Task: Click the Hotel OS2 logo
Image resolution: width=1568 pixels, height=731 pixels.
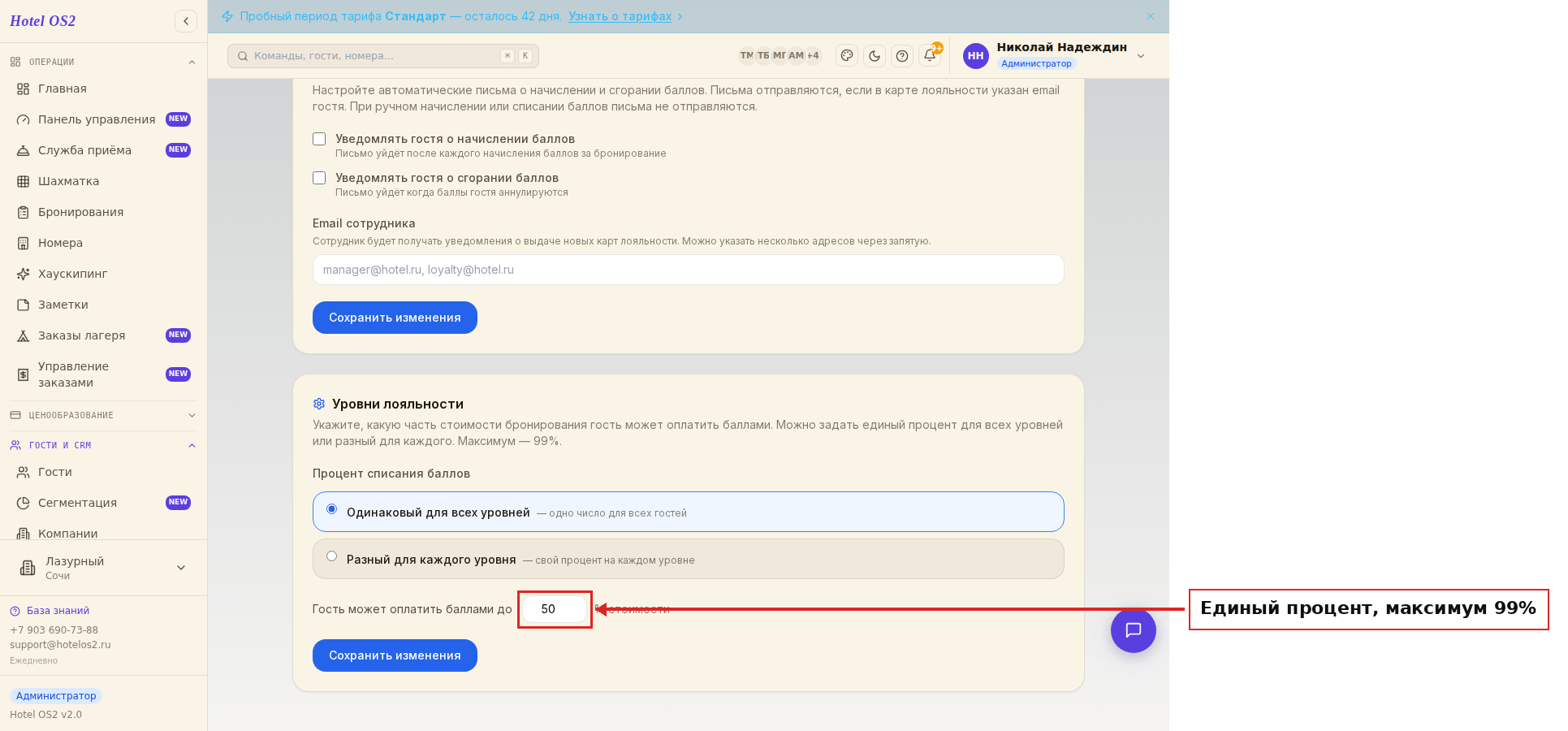Action: (43, 21)
